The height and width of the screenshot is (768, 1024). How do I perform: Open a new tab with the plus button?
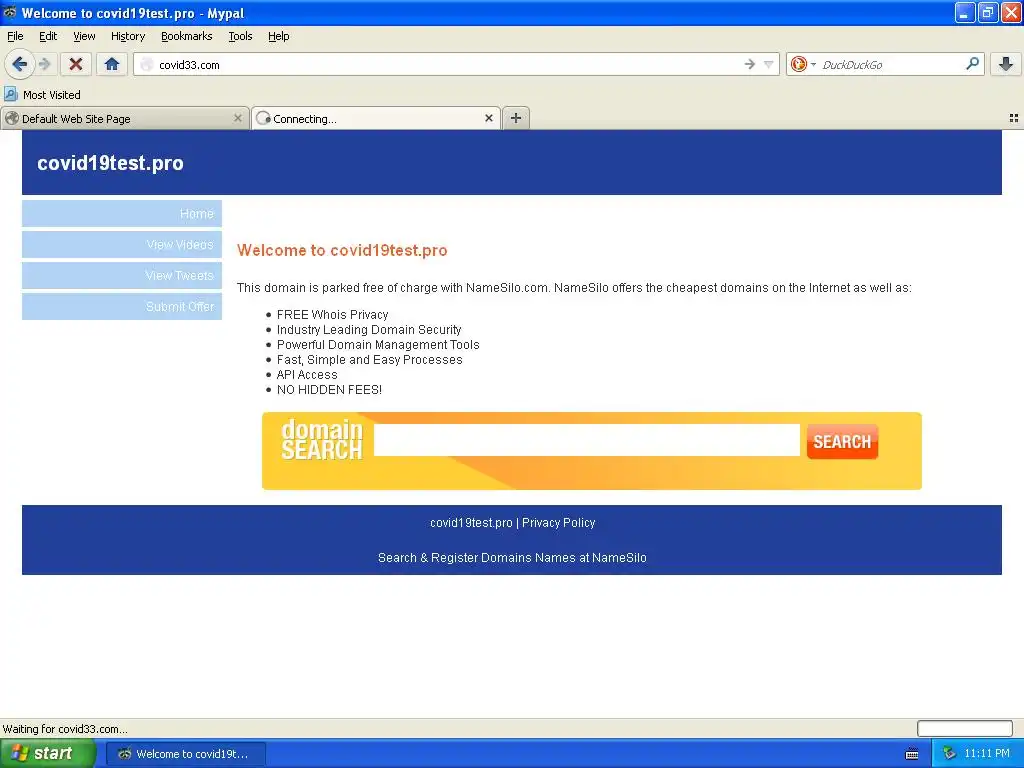tap(516, 118)
